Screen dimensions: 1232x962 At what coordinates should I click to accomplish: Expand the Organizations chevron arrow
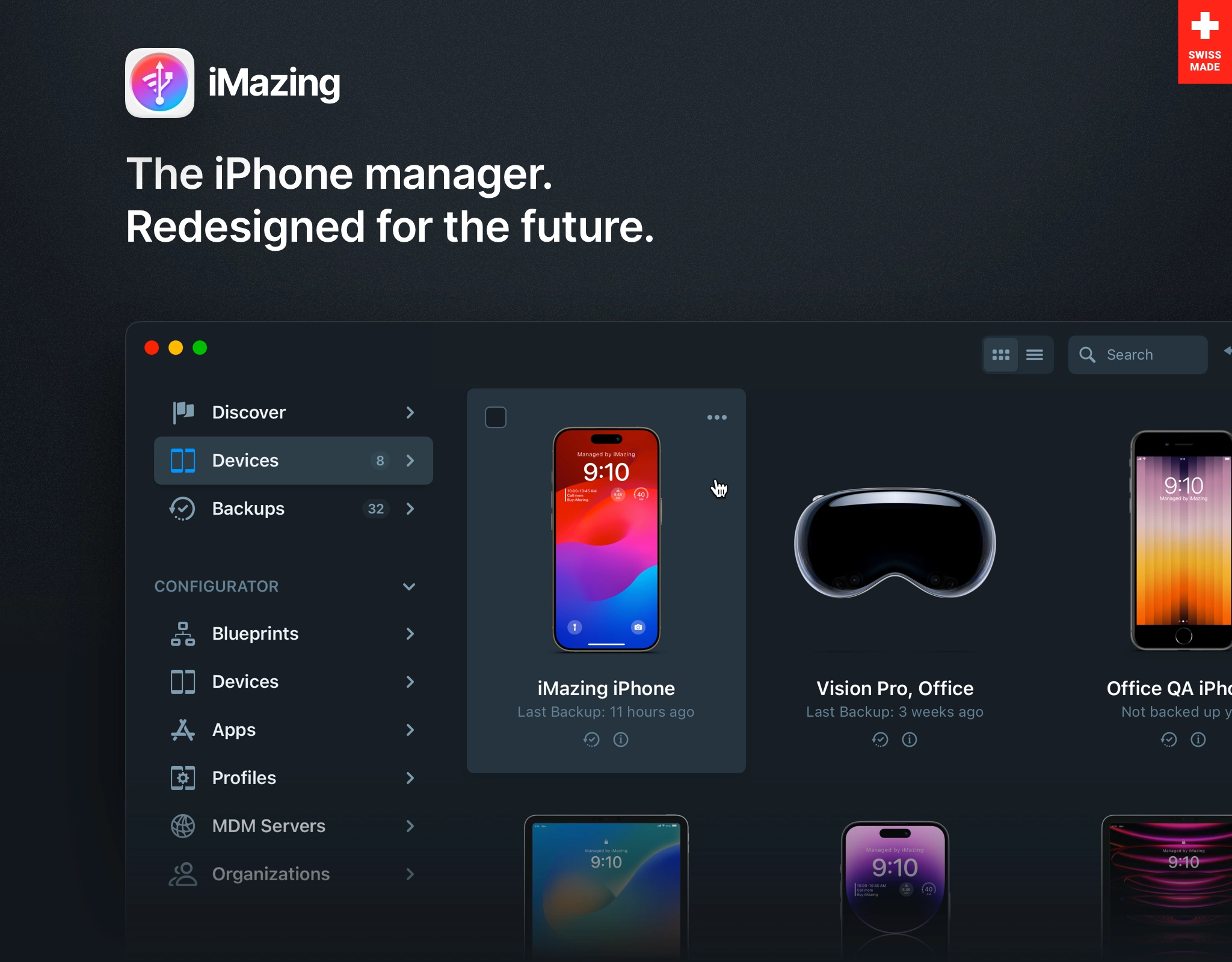tap(410, 874)
